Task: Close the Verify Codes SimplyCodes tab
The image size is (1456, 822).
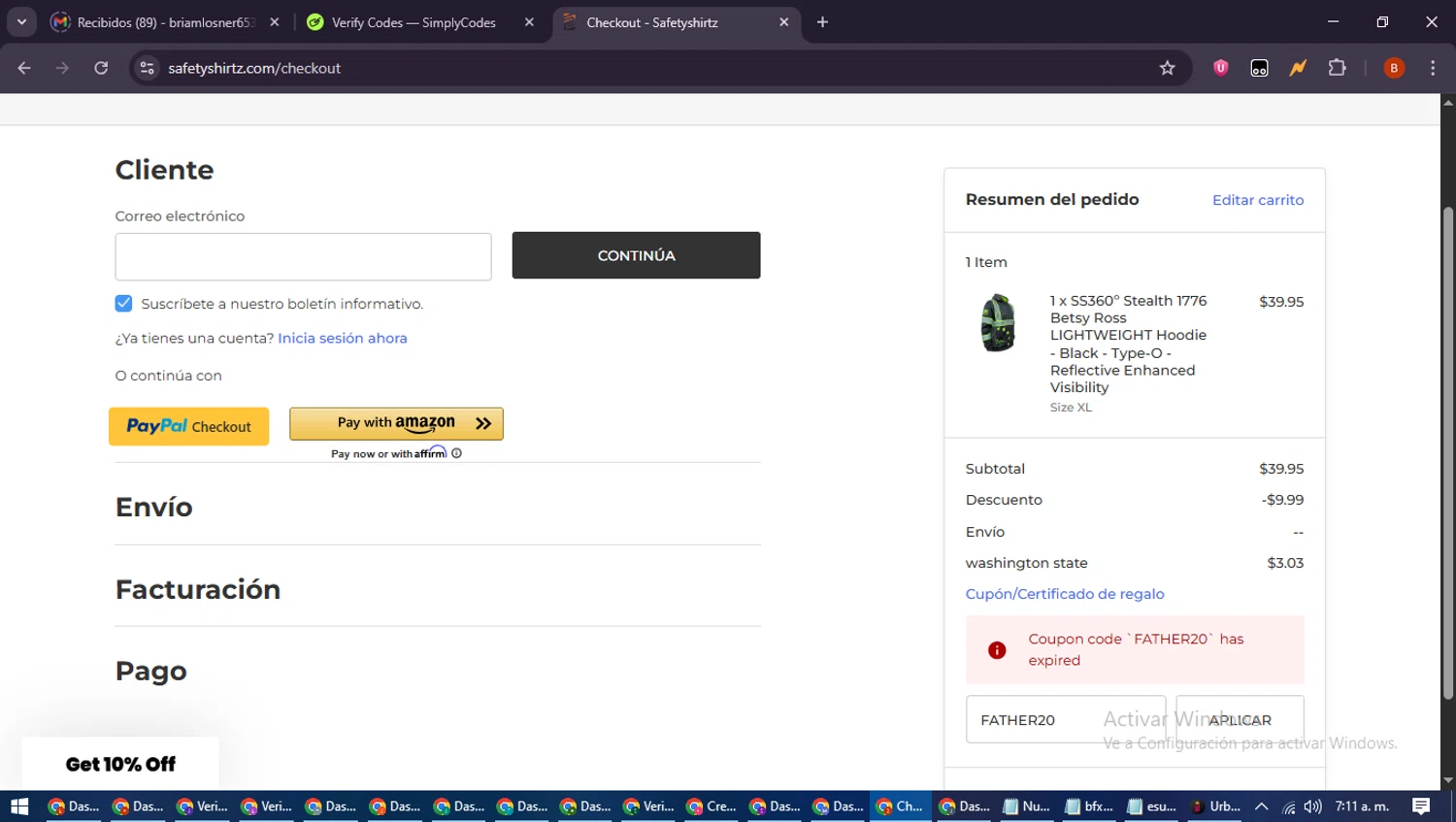Action: pyautogui.click(x=529, y=22)
